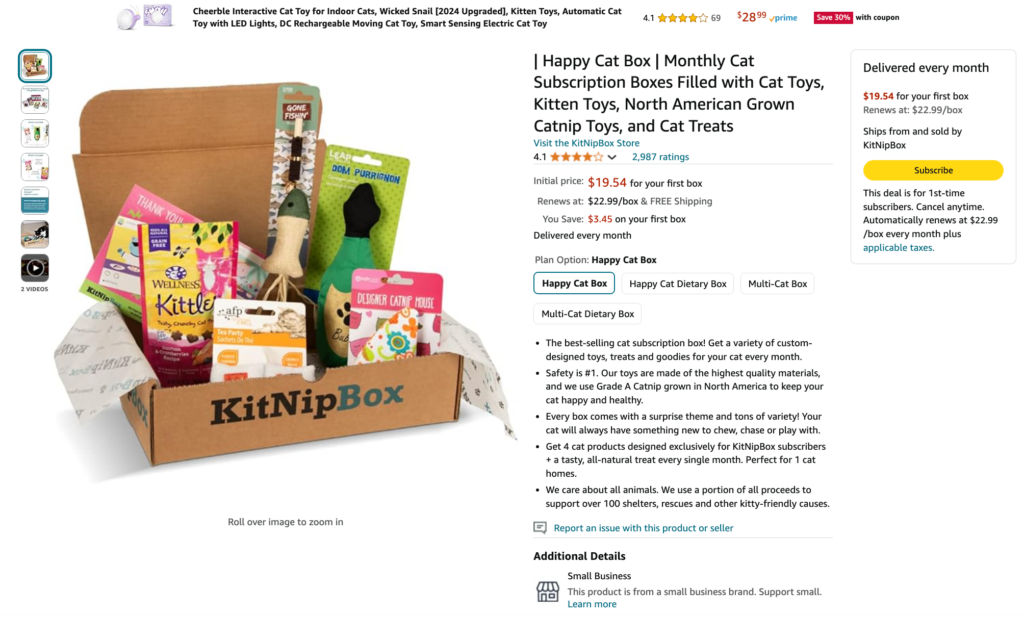Open the 2,987 ratings link
This screenshot has height=617, width=1024.
pos(660,157)
